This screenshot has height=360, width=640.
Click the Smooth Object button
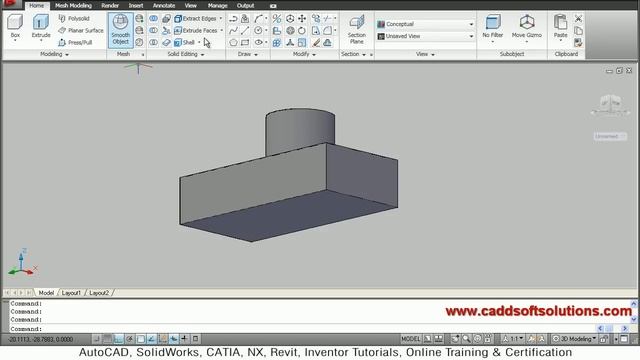pyautogui.click(x=120, y=29)
